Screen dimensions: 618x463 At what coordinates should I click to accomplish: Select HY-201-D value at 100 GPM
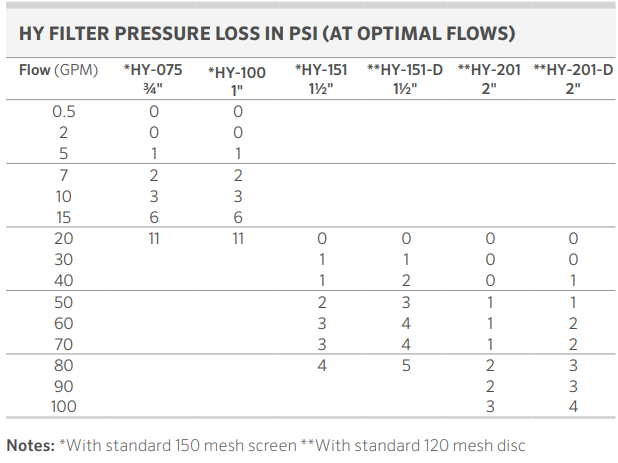pyautogui.click(x=574, y=407)
